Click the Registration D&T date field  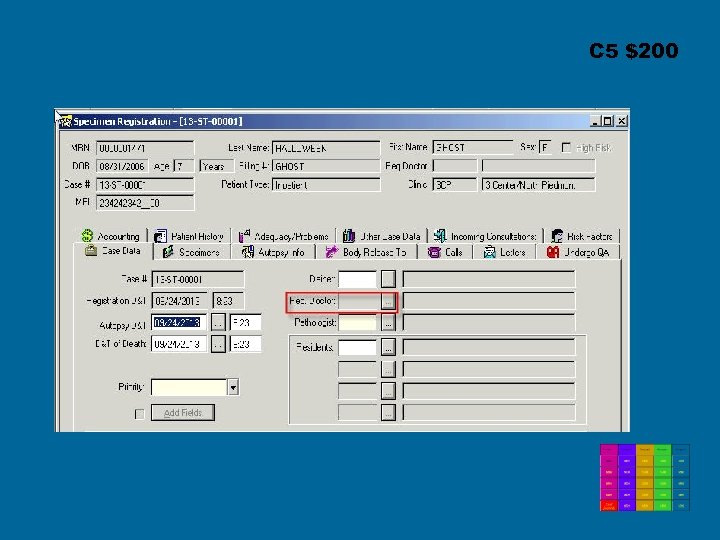[x=179, y=301]
